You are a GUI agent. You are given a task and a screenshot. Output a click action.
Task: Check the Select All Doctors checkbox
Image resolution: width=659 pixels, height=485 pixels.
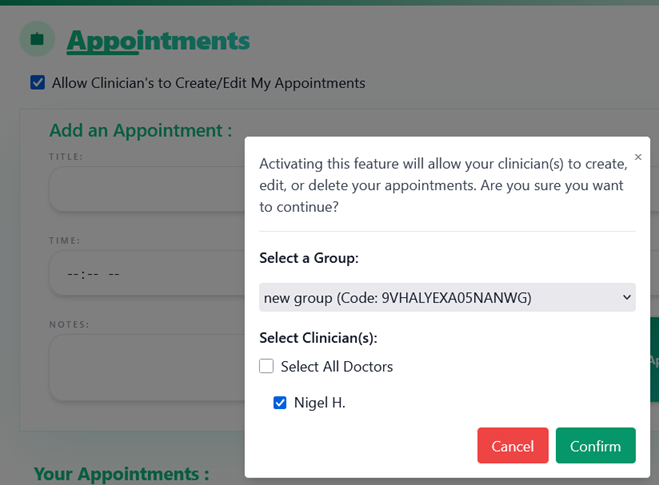[266, 366]
